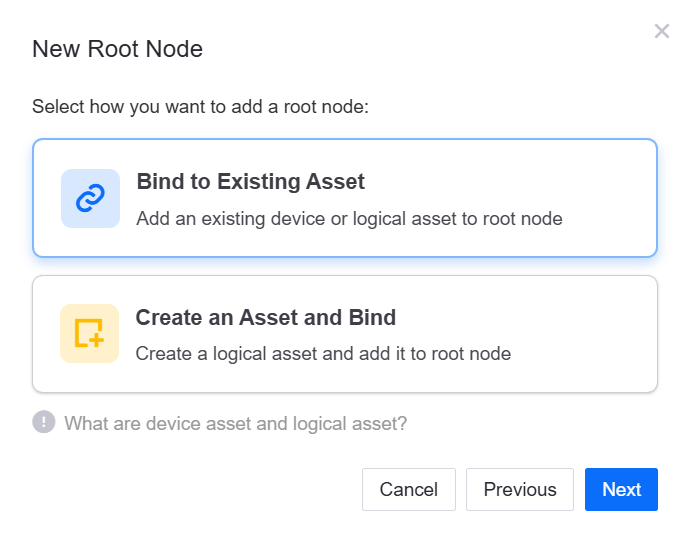Click 'Add an existing device or logical asset' description
Viewport: 690px width, 536px height.
pyautogui.click(x=300, y=218)
